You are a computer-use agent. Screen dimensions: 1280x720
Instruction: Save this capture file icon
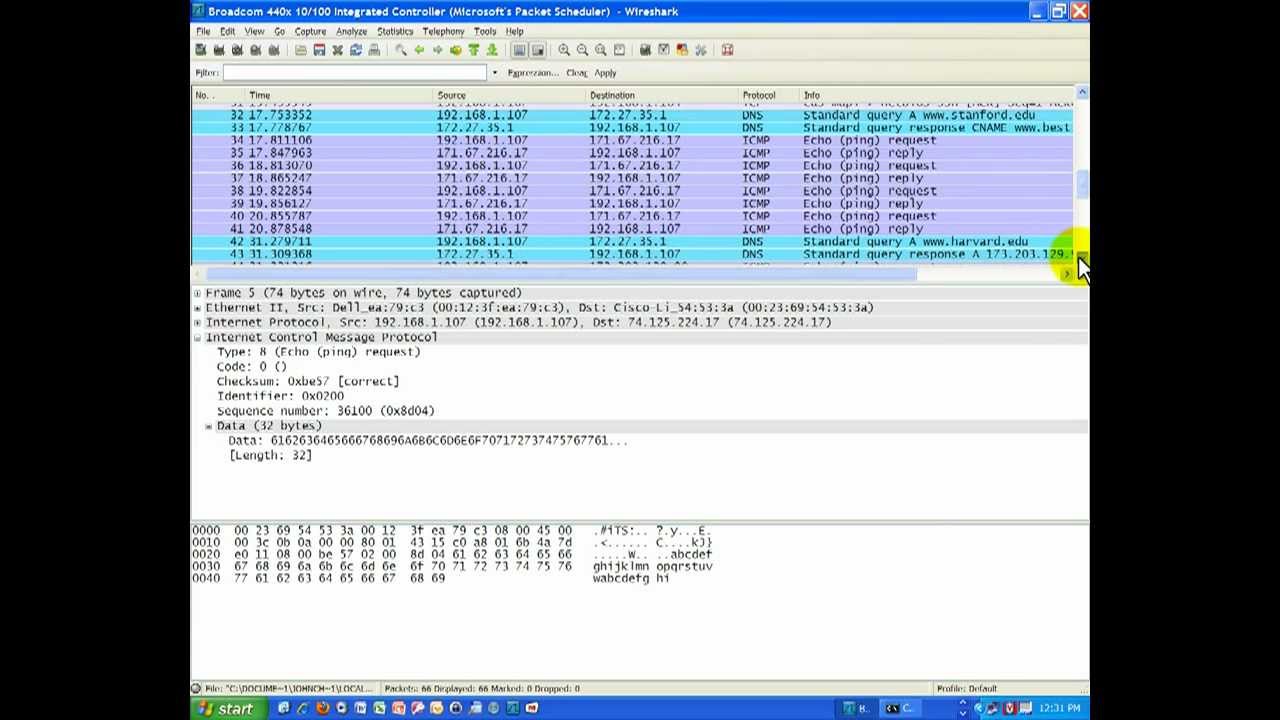pyautogui.click(x=319, y=50)
